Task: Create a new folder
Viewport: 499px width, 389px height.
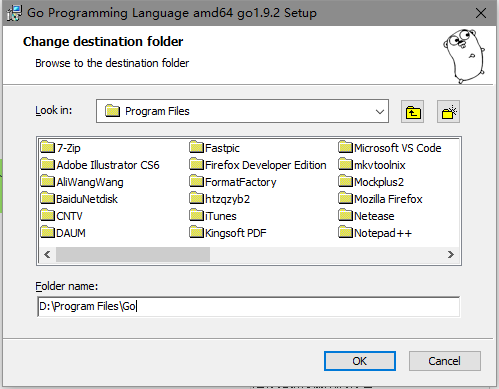Action: tap(448, 112)
